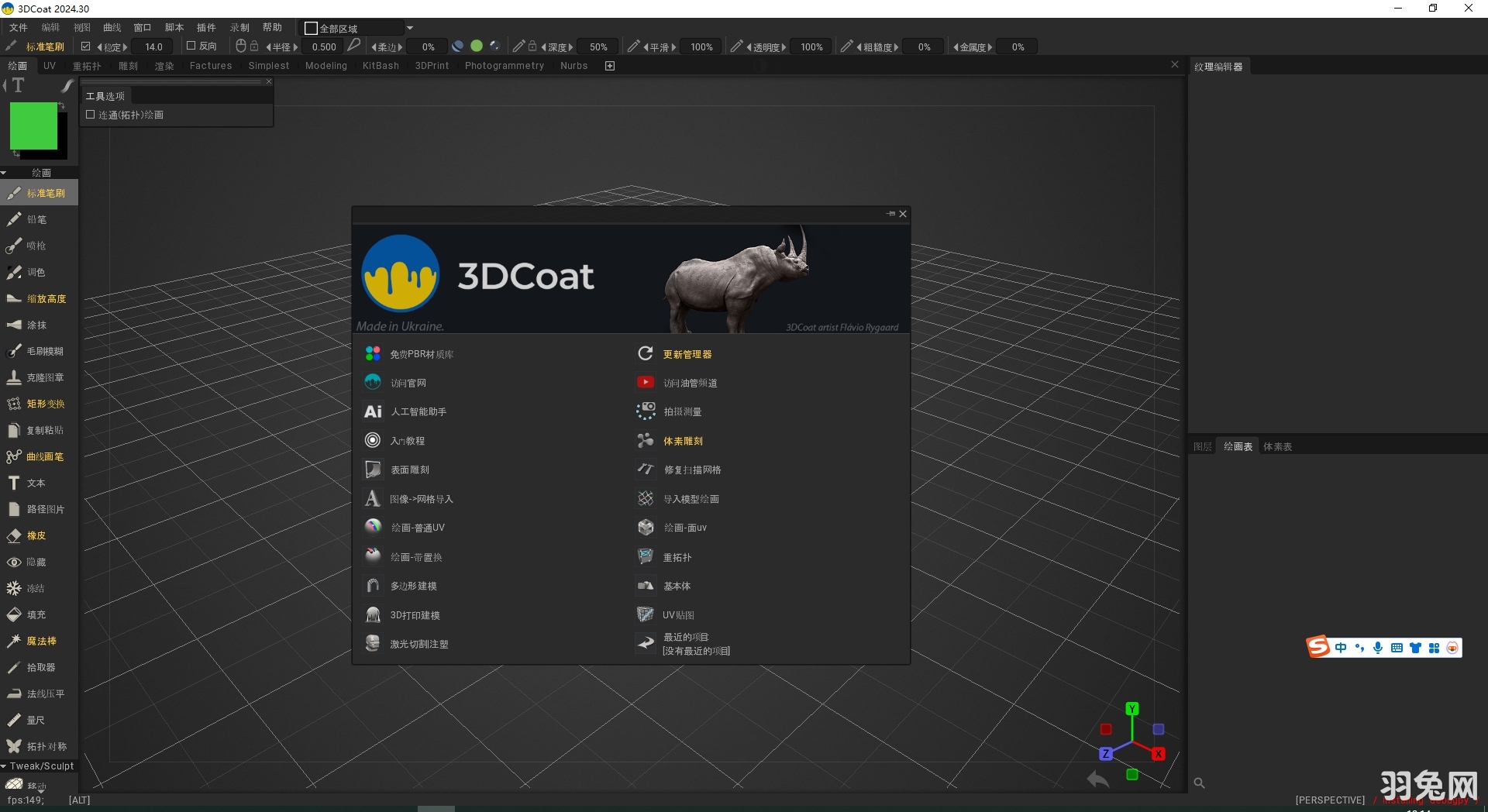
Task: Open the 全部区域 dropdown
Action: (x=411, y=27)
